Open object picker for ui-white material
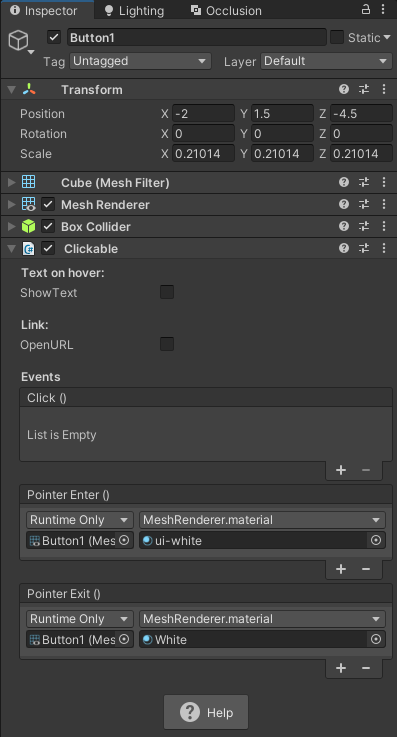 coord(376,541)
